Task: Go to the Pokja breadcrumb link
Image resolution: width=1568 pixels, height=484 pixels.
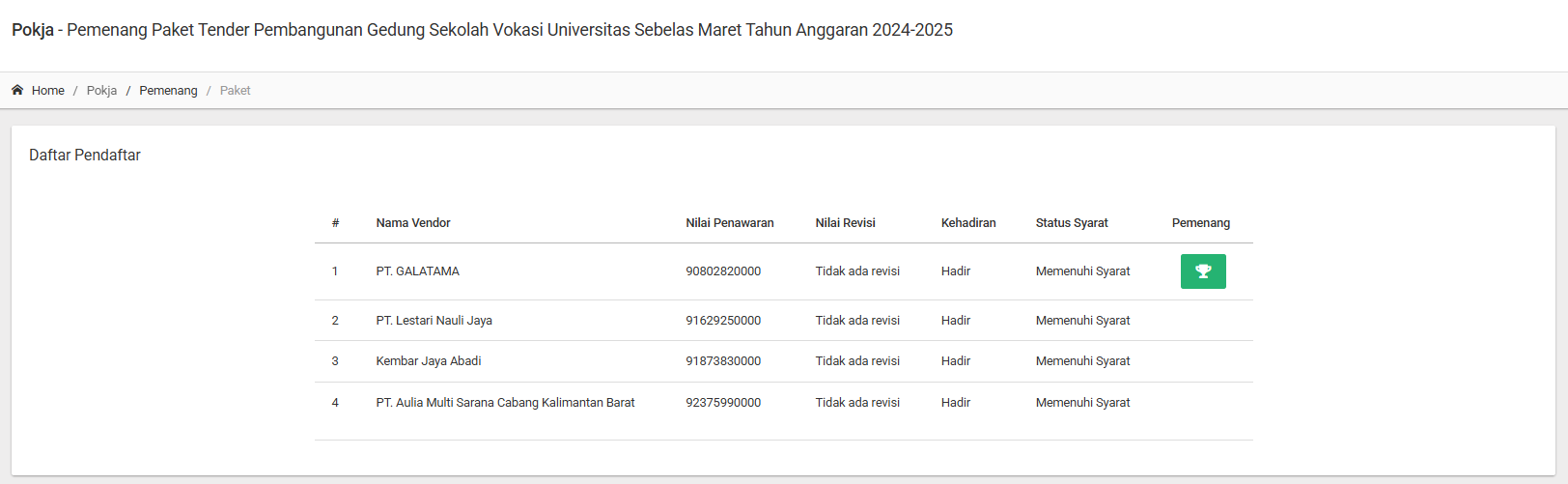Action: (101, 91)
